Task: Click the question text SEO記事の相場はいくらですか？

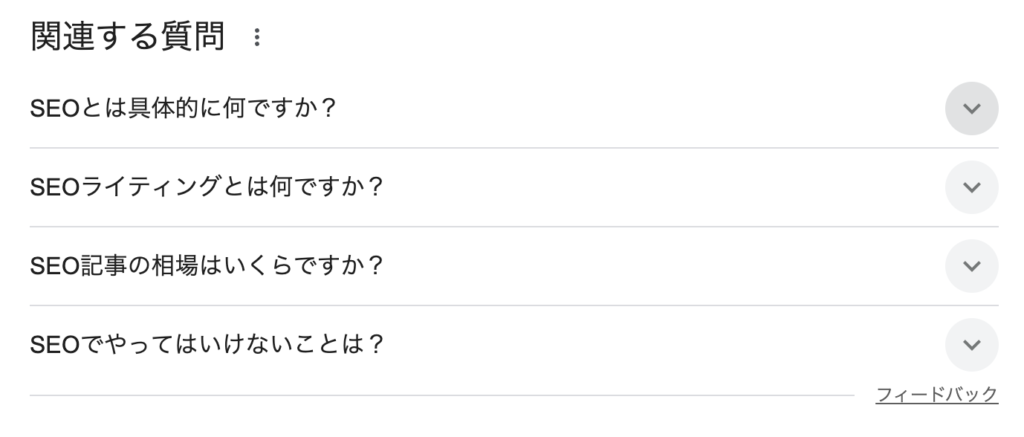Action: [x=207, y=266]
